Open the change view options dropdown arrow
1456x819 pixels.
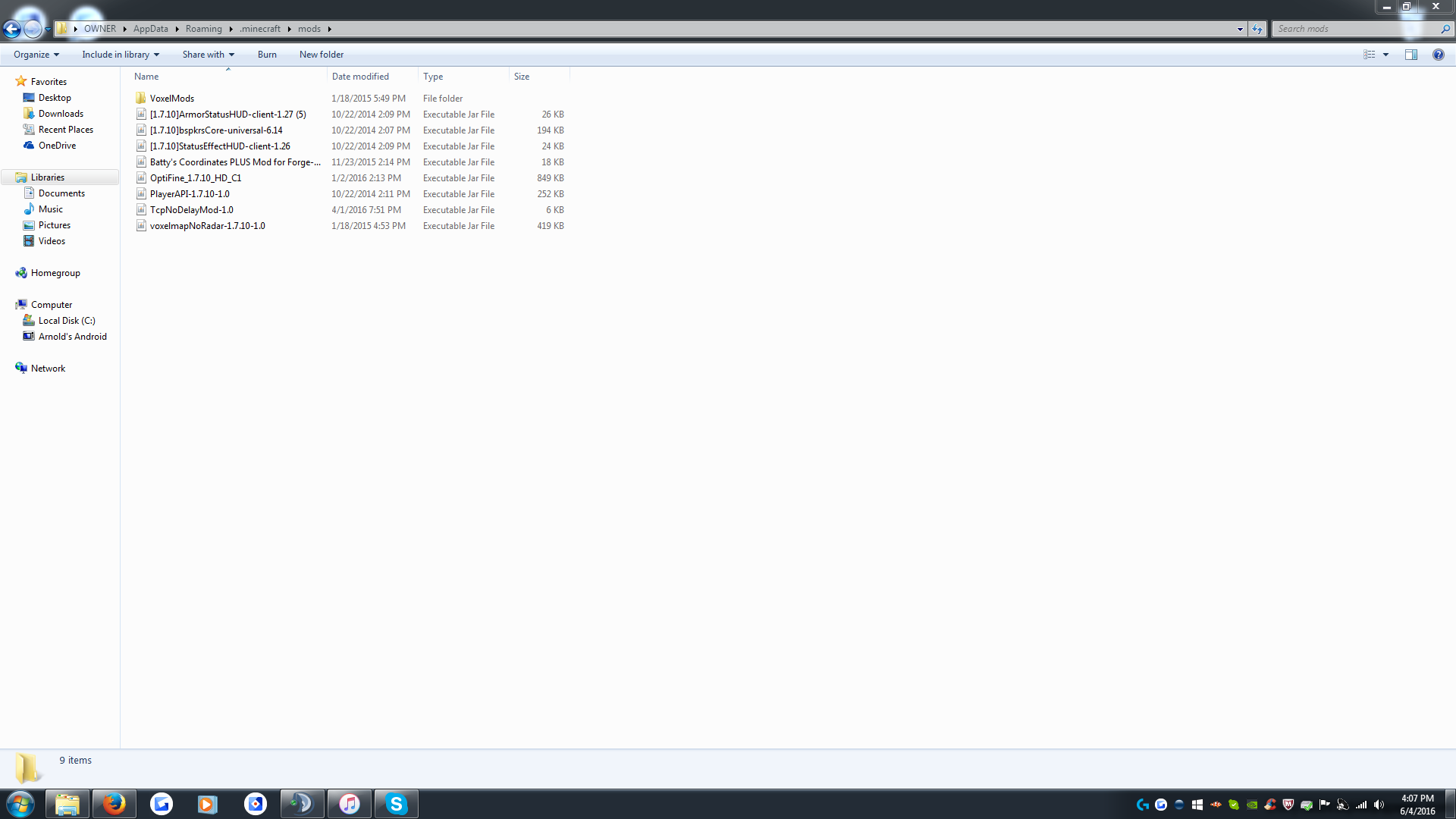pyautogui.click(x=1385, y=55)
